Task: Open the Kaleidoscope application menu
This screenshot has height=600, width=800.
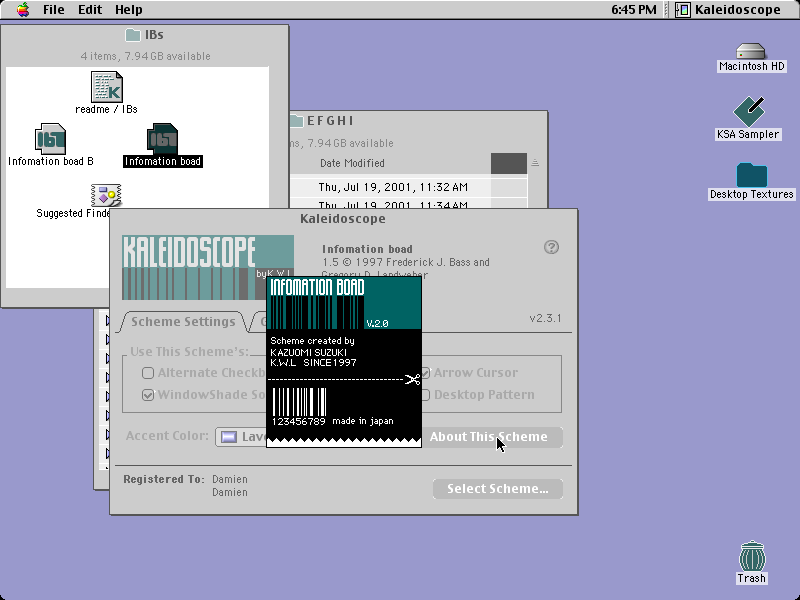Action: (x=728, y=9)
